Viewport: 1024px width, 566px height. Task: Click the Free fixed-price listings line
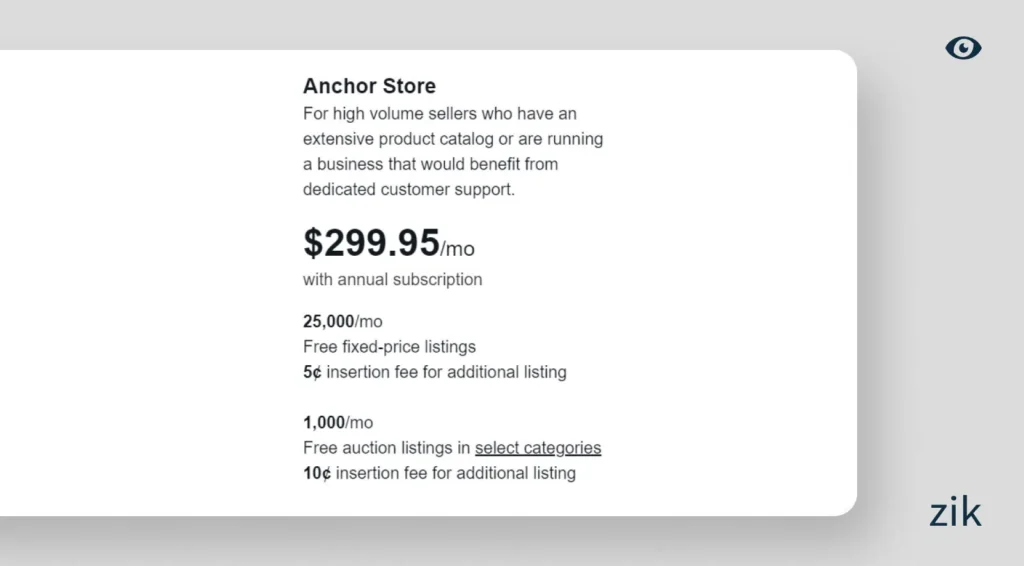click(389, 347)
